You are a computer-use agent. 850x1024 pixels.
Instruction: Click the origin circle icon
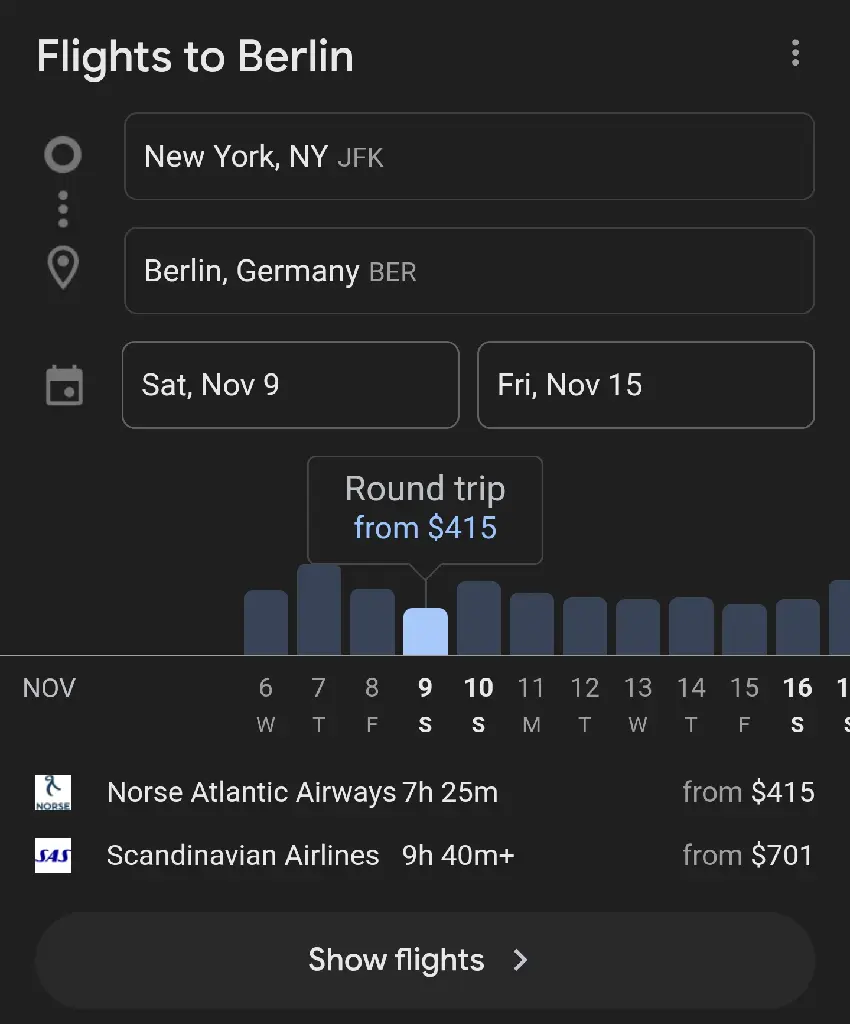(63, 155)
